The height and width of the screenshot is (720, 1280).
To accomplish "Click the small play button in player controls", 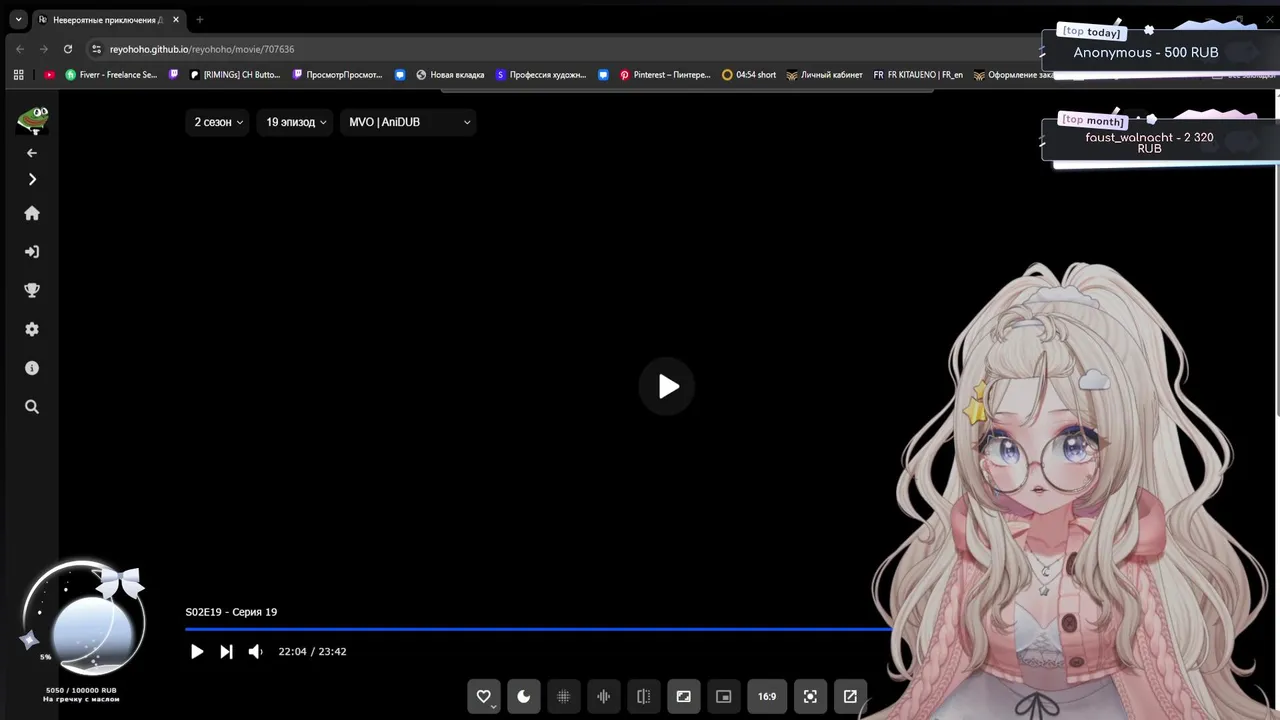I will pyautogui.click(x=197, y=652).
